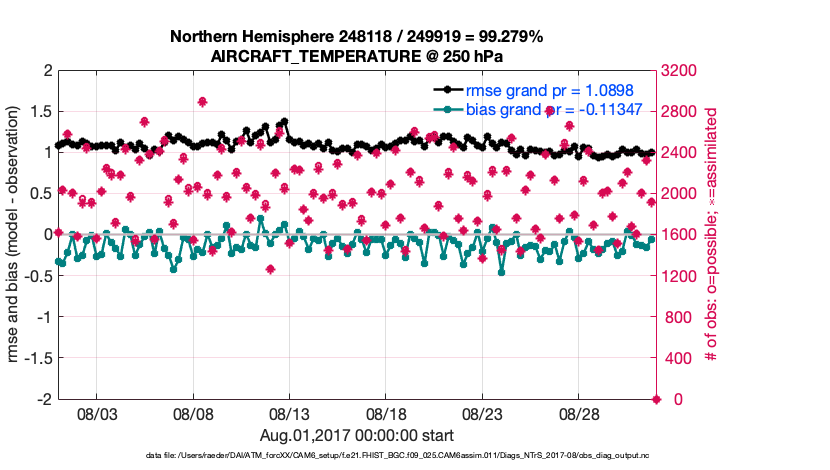
Task: Select the 'bias grand pr = -0.11347' legend text
Action: 550,109
